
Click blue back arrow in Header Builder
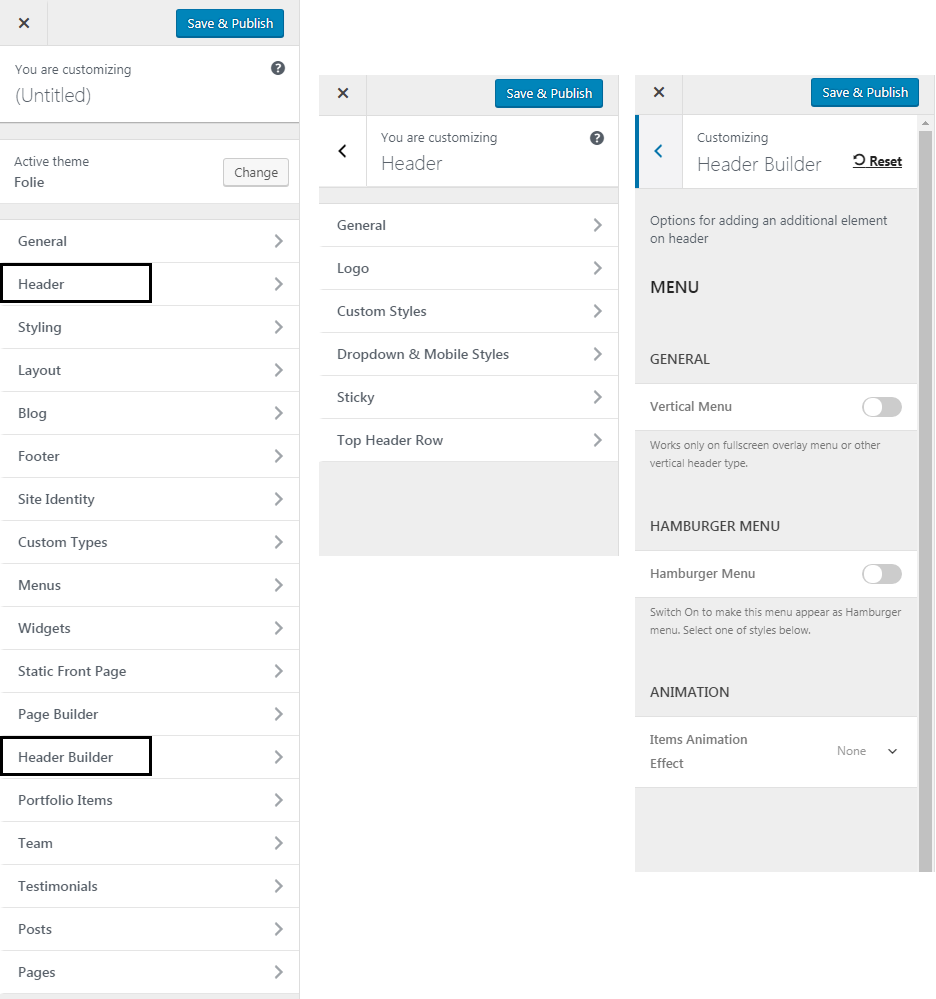659,151
